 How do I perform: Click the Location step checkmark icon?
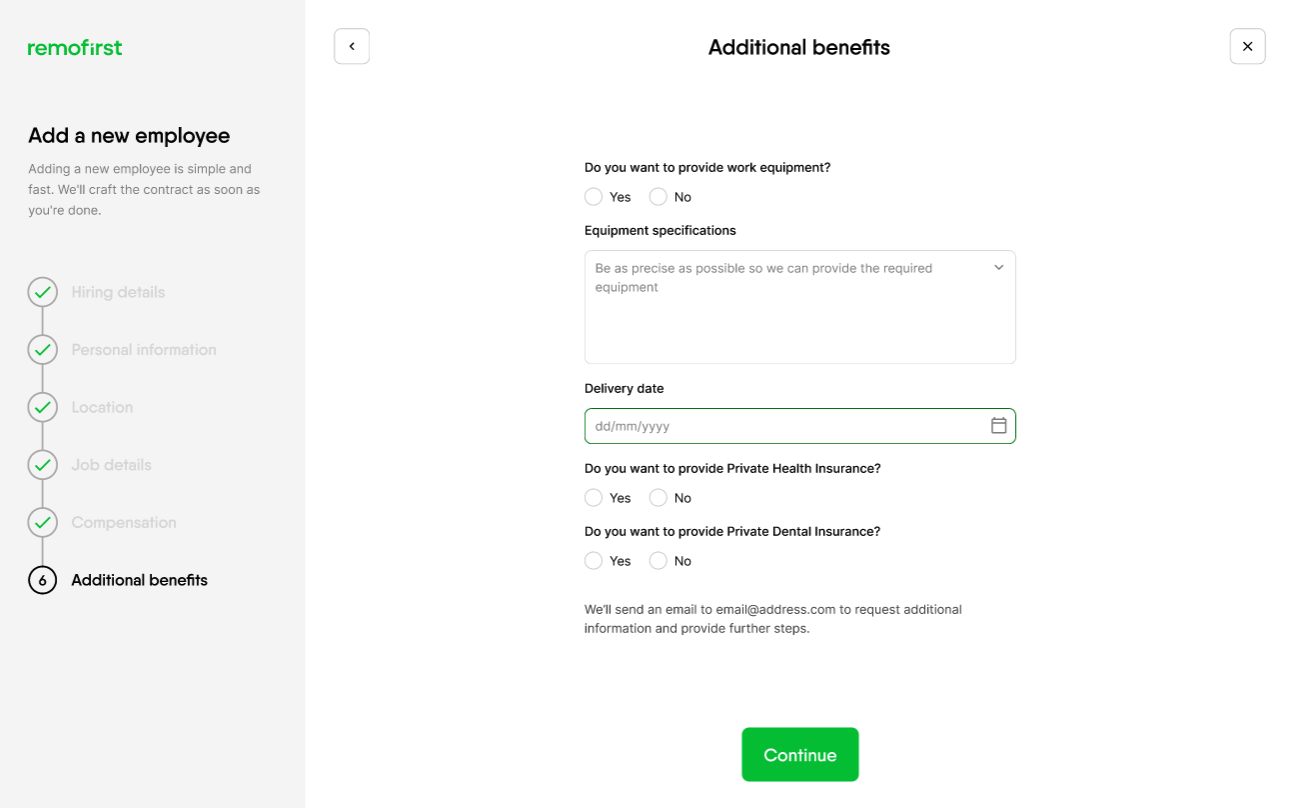[x=42, y=407]
